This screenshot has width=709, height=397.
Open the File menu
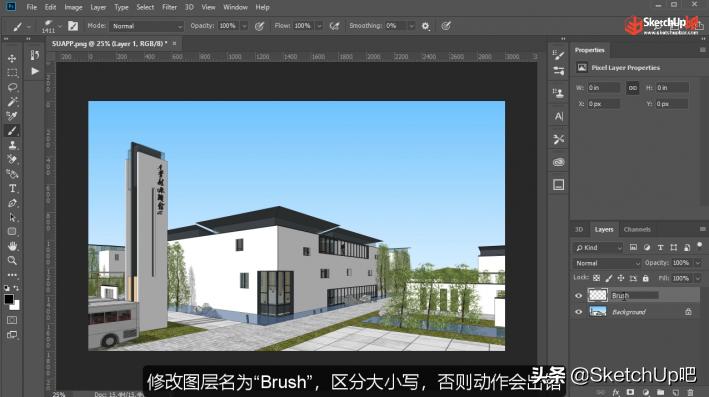32,7
